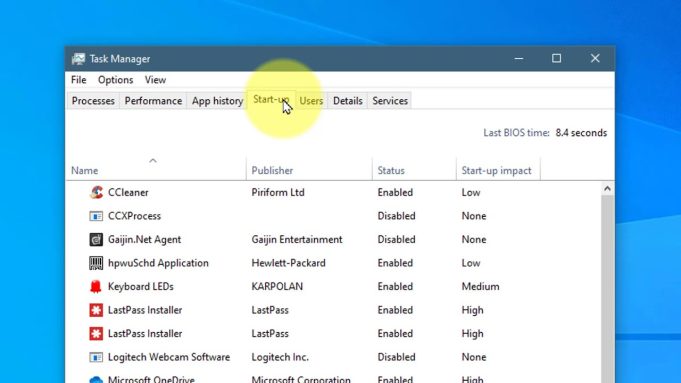Open the View menu
Screen dimensions: 681x383
tap(155, 80)
